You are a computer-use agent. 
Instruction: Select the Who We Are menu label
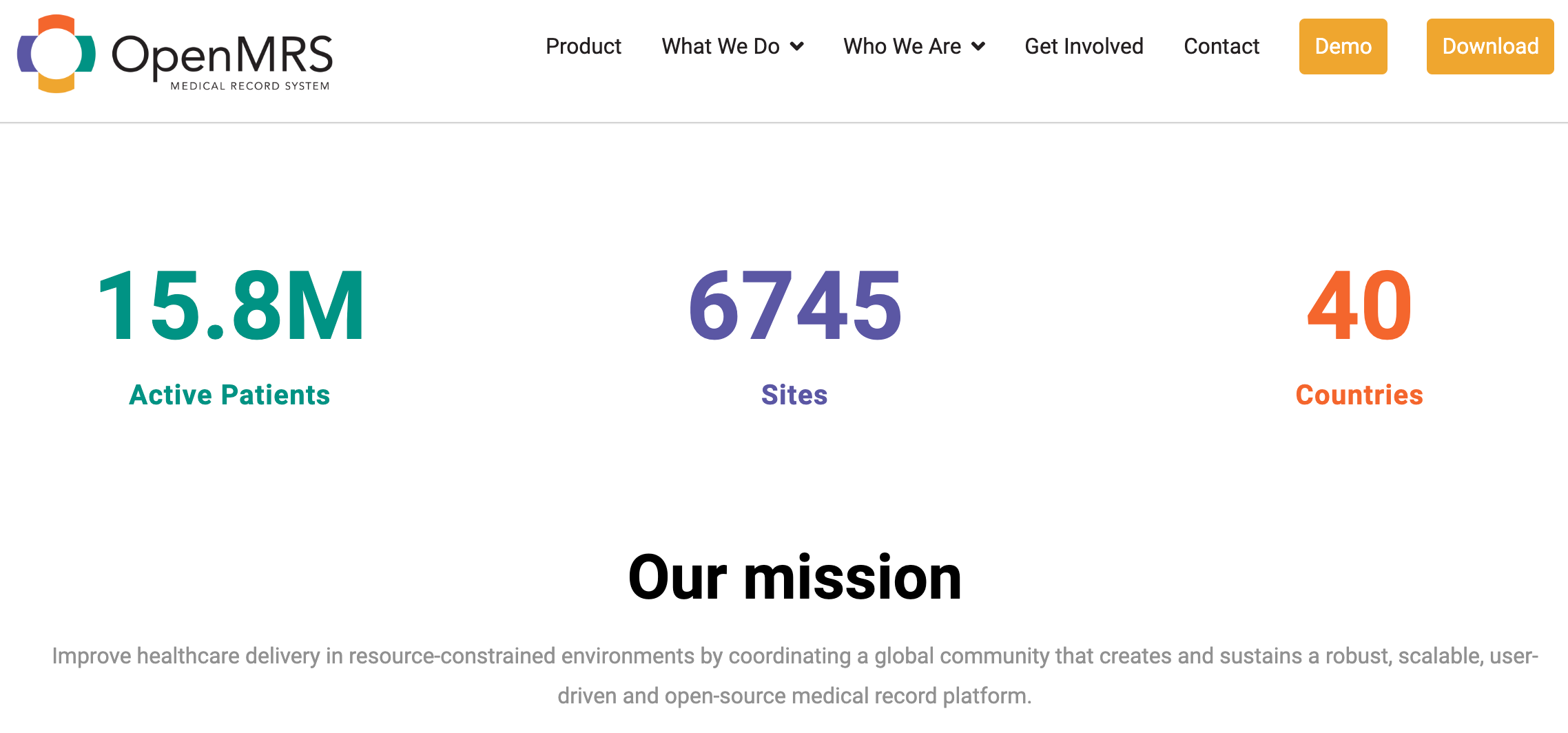[902, 46]
